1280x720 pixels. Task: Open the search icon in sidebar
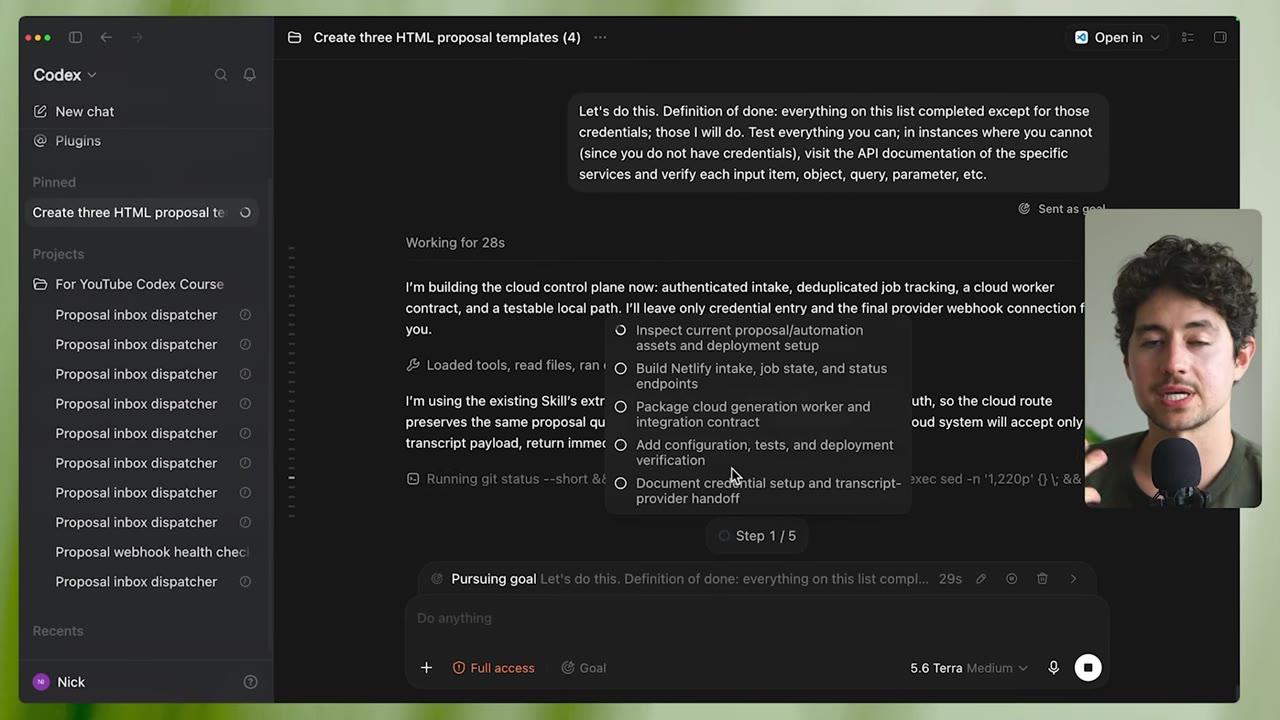[221, 75]
